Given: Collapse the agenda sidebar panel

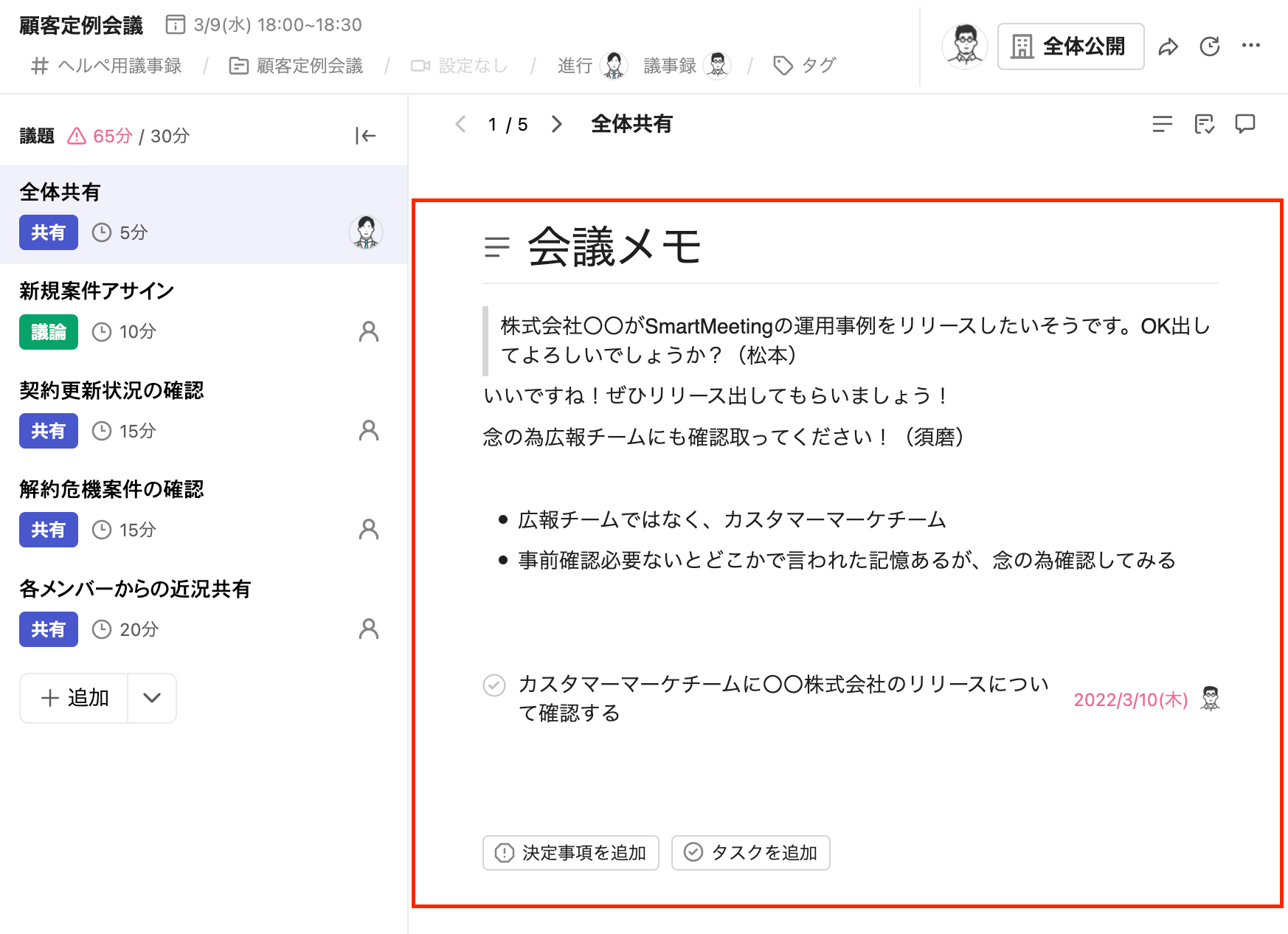Looking at the screenshot, I should [366, 136].
